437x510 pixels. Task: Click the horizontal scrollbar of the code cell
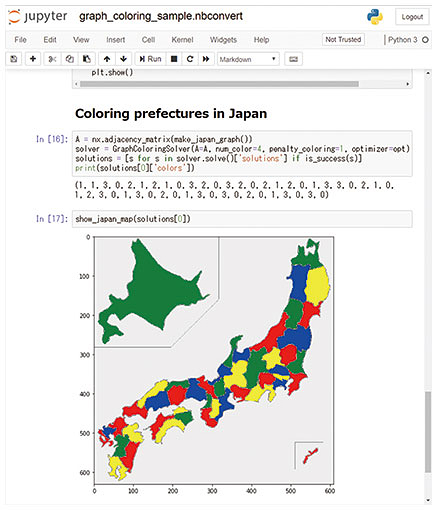[x=219, y=84]
